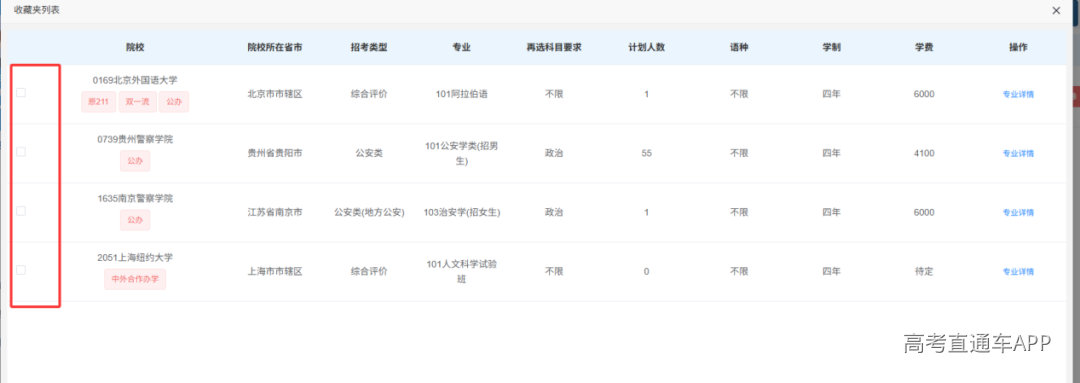Click the 上海市市辖区 cell

(x=275, y=271)
